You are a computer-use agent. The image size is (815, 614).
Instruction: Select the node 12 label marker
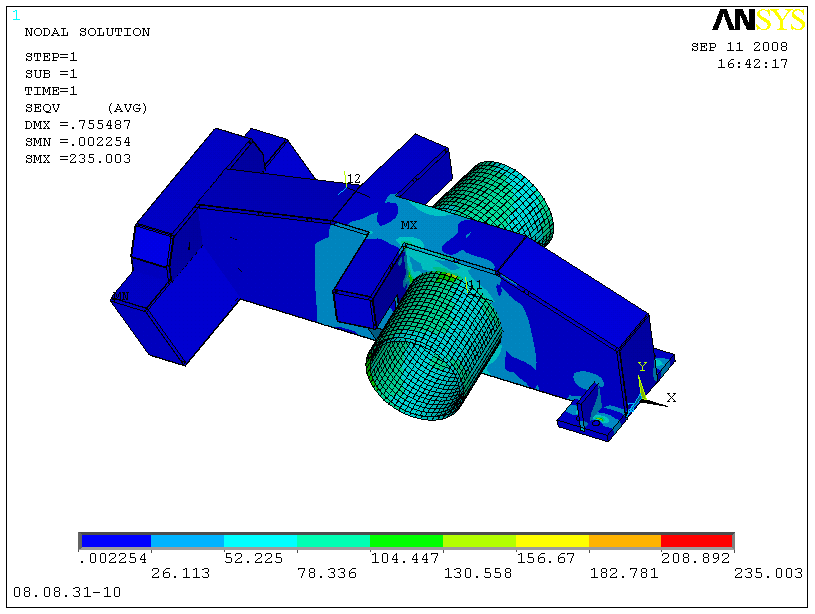tap(352, 179)
